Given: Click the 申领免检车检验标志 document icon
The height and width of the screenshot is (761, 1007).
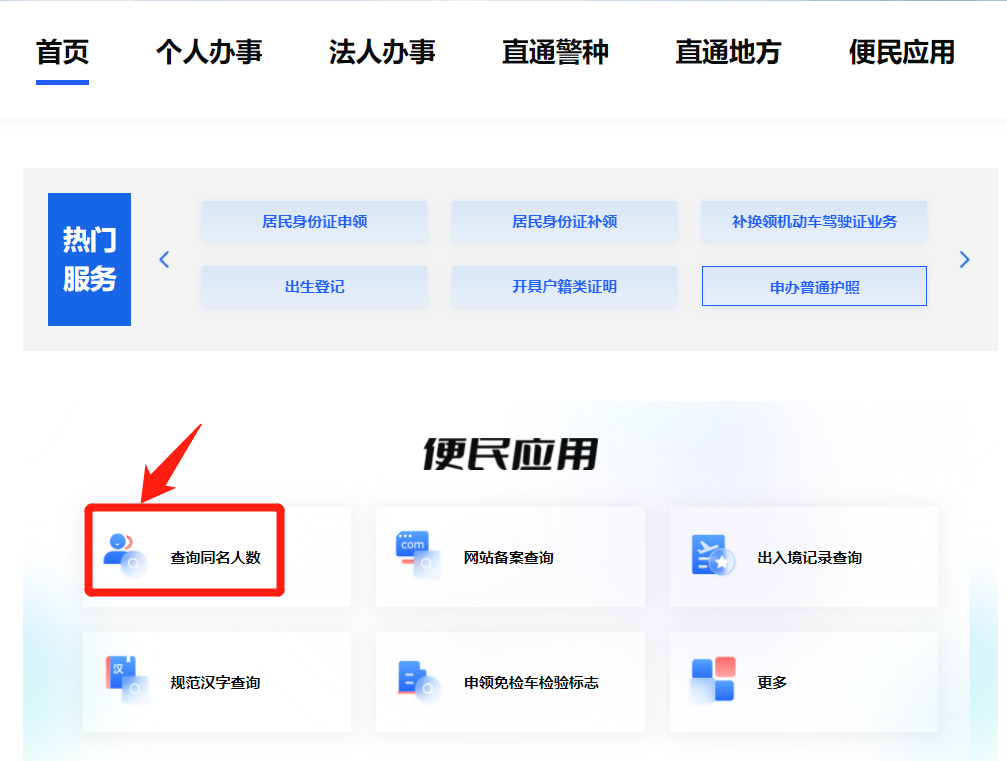Looking at the screenshot, I should coord(418,680).
